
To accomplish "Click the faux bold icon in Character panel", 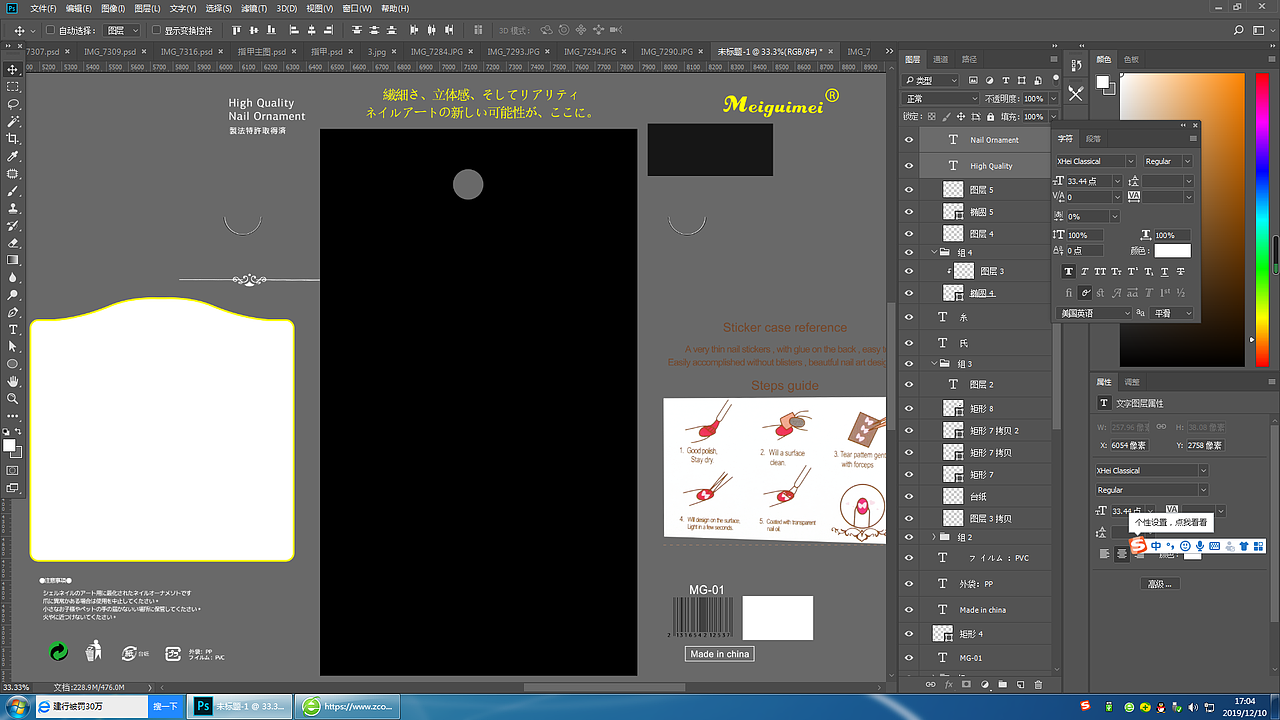I will click(x=1068, y=271).
